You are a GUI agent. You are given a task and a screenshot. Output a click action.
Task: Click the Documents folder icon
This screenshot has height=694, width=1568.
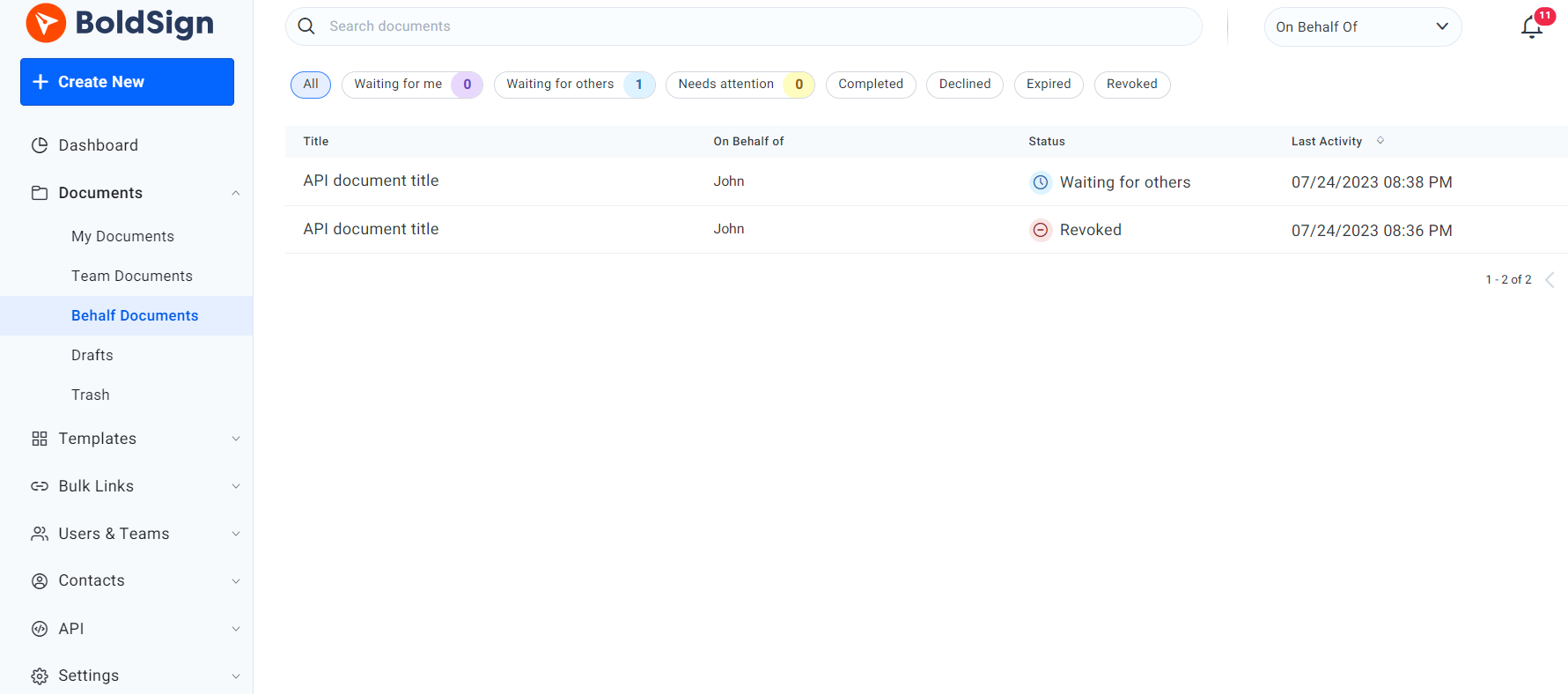[x=40, y=193]
